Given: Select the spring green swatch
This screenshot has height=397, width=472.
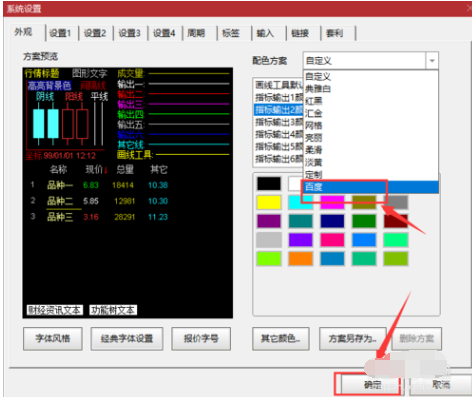Looking at the screenshot, I should click(x=396, y=240).
